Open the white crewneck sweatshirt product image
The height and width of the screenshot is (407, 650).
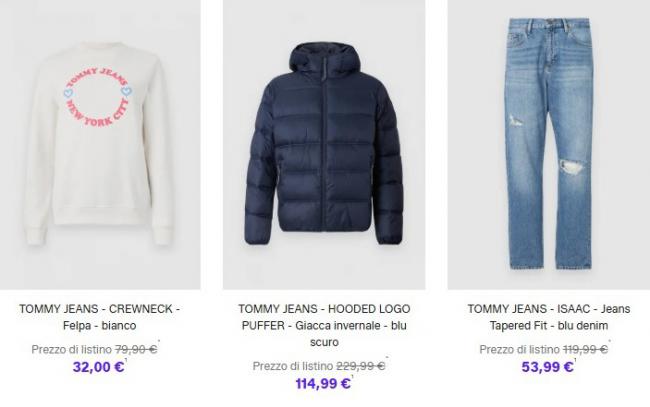point(100,144)
